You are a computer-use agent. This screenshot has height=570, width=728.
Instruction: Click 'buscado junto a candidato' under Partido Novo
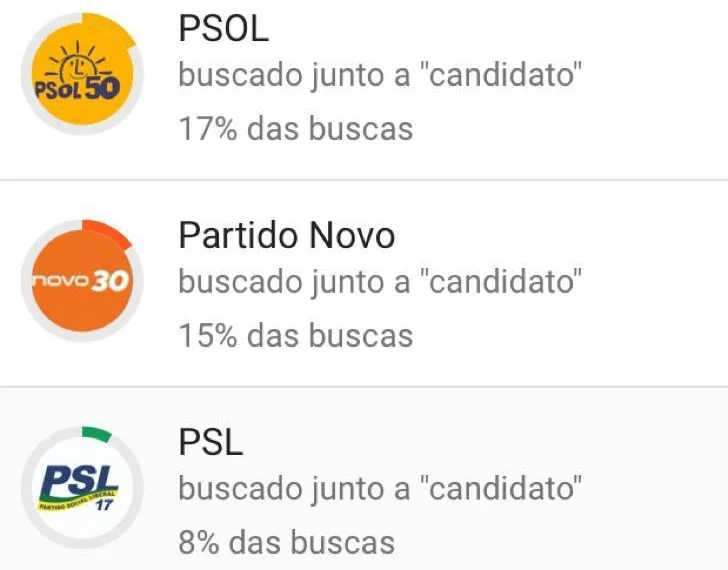point(380,282)
